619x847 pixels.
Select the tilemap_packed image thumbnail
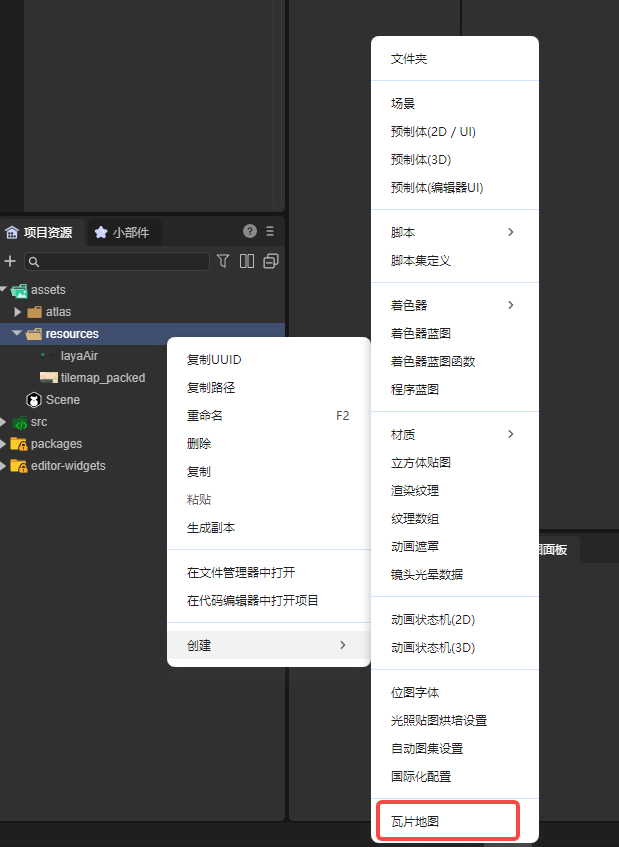click(x=48, y=378)
